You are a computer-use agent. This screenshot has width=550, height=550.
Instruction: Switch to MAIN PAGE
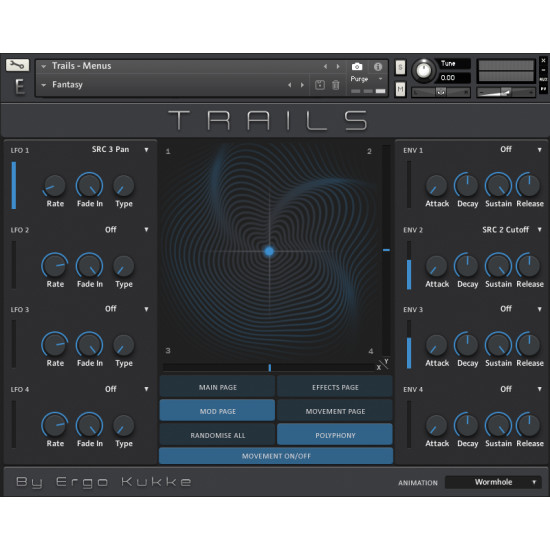point(217,387)
